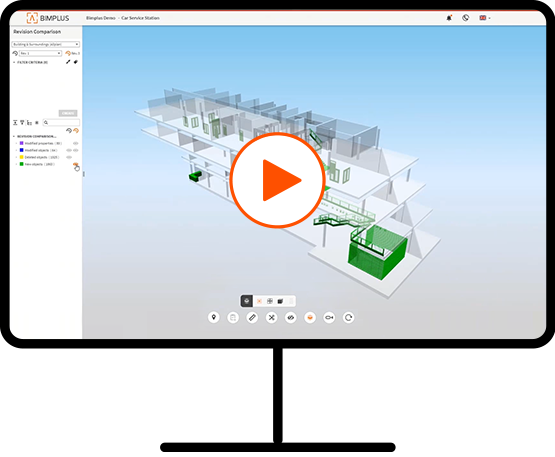The height and width of the screenshot is (457, 555).
Task: Open Bimplus Demo project breadcrumb
Action: pos(101,18)
